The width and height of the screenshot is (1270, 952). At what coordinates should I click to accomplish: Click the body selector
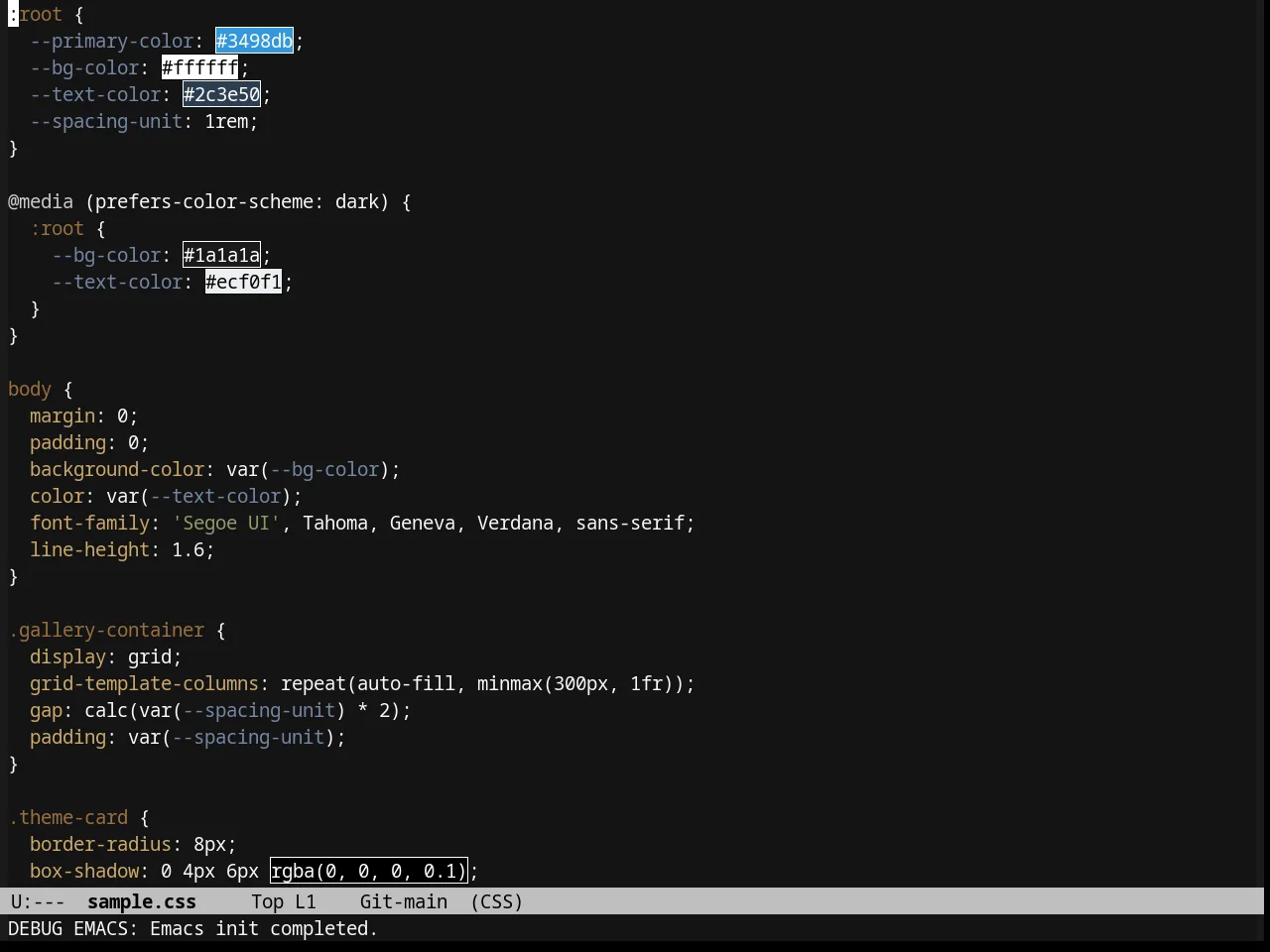tap(30, 389)
